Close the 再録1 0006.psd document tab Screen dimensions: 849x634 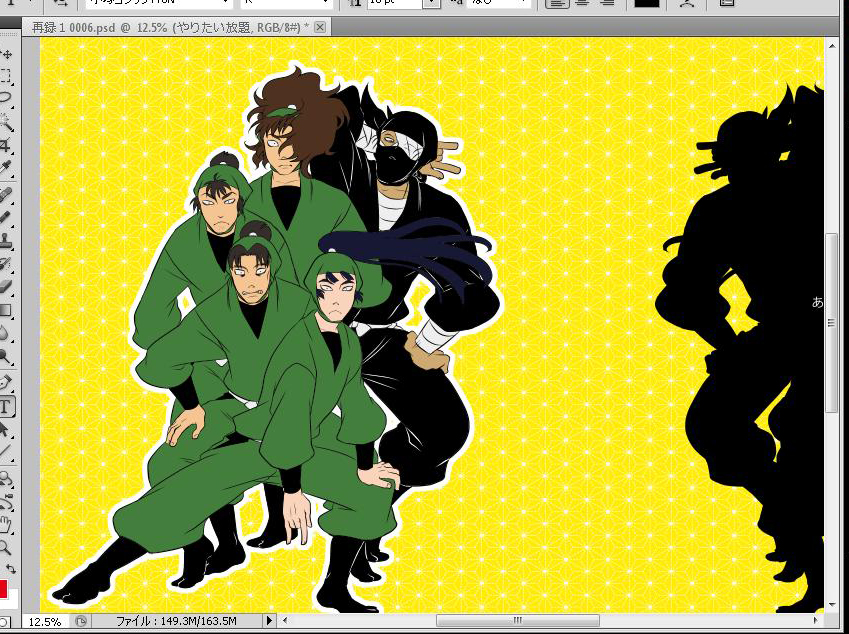(x=321, y=27)
